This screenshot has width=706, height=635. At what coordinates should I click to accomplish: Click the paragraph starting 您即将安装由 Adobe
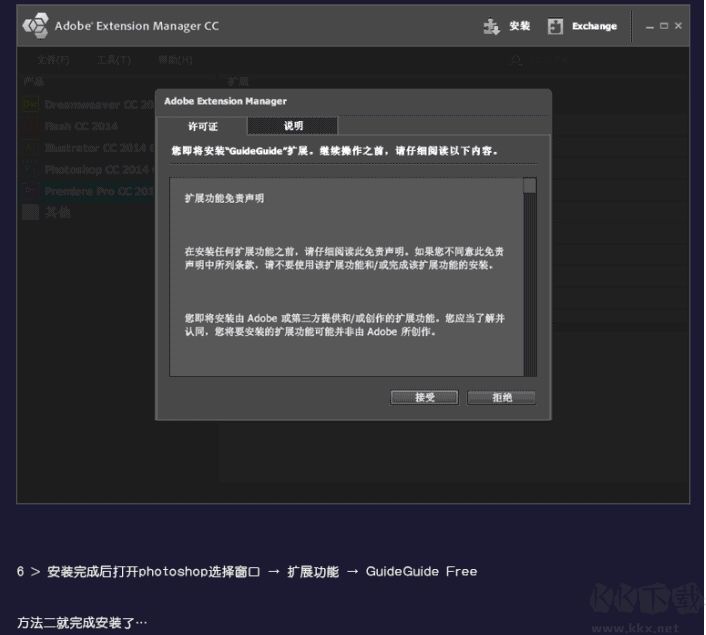tap(344, 325)
